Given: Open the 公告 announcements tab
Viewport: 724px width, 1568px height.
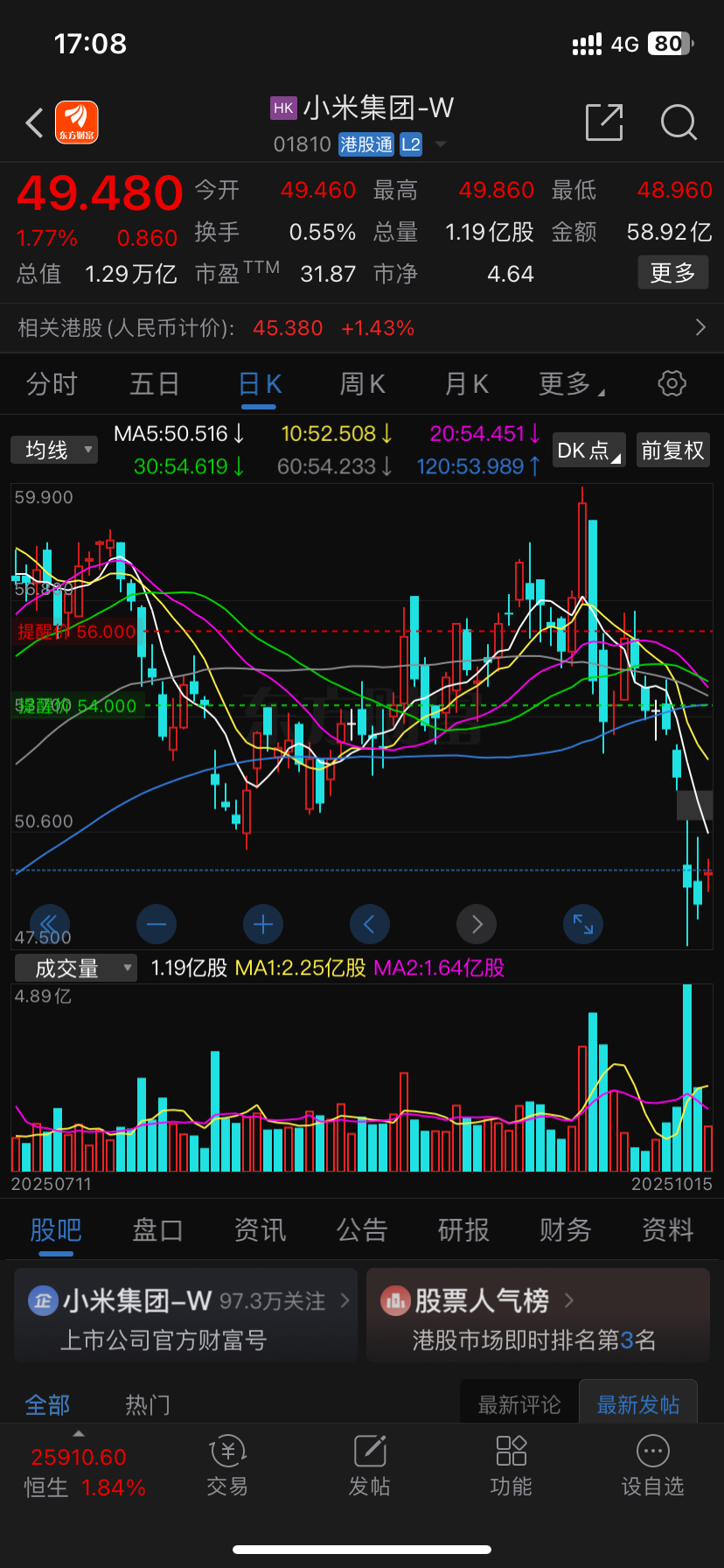Looking at the screenshot, I should [x=362, y=1230].
